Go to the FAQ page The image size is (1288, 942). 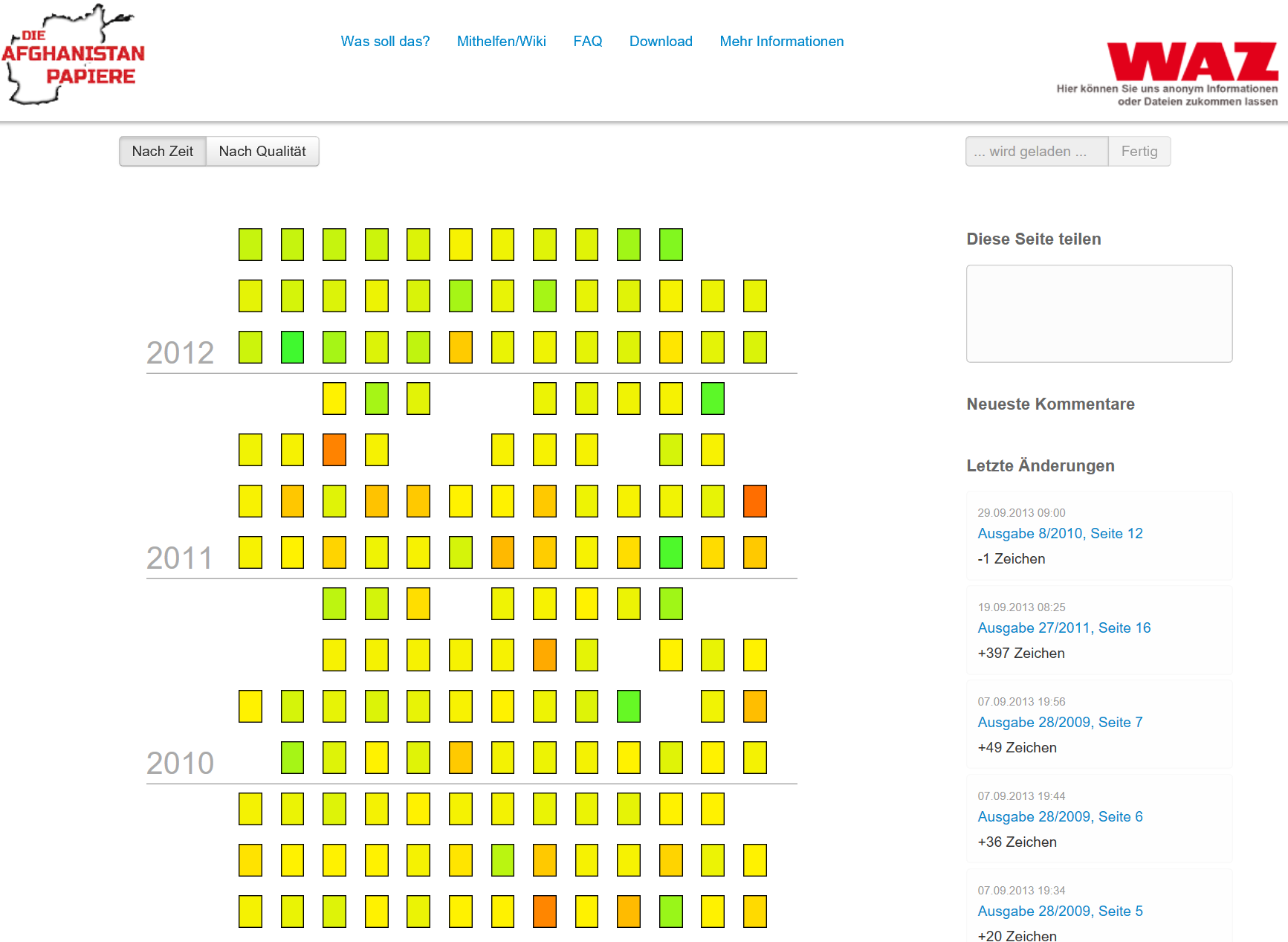click(x=588, y=42)
